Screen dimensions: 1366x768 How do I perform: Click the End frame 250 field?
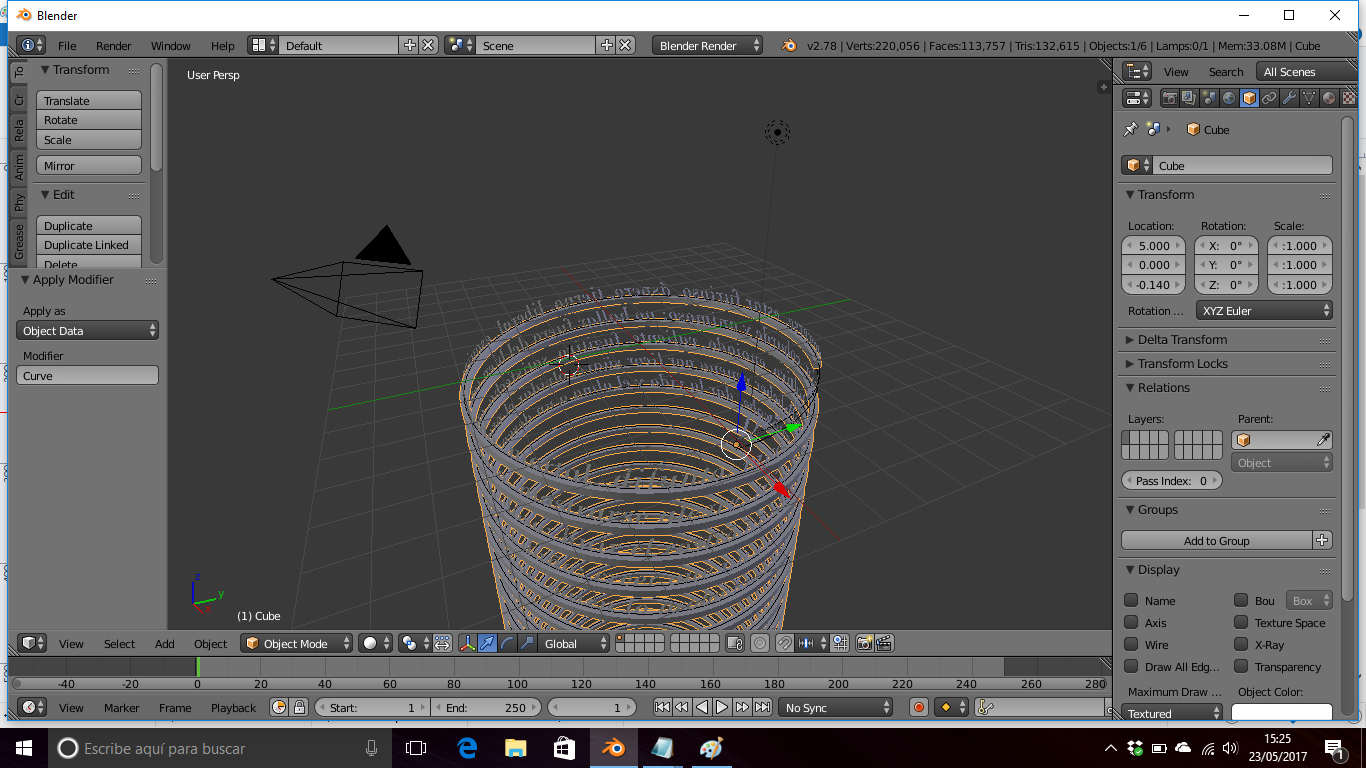pos(486,707)
